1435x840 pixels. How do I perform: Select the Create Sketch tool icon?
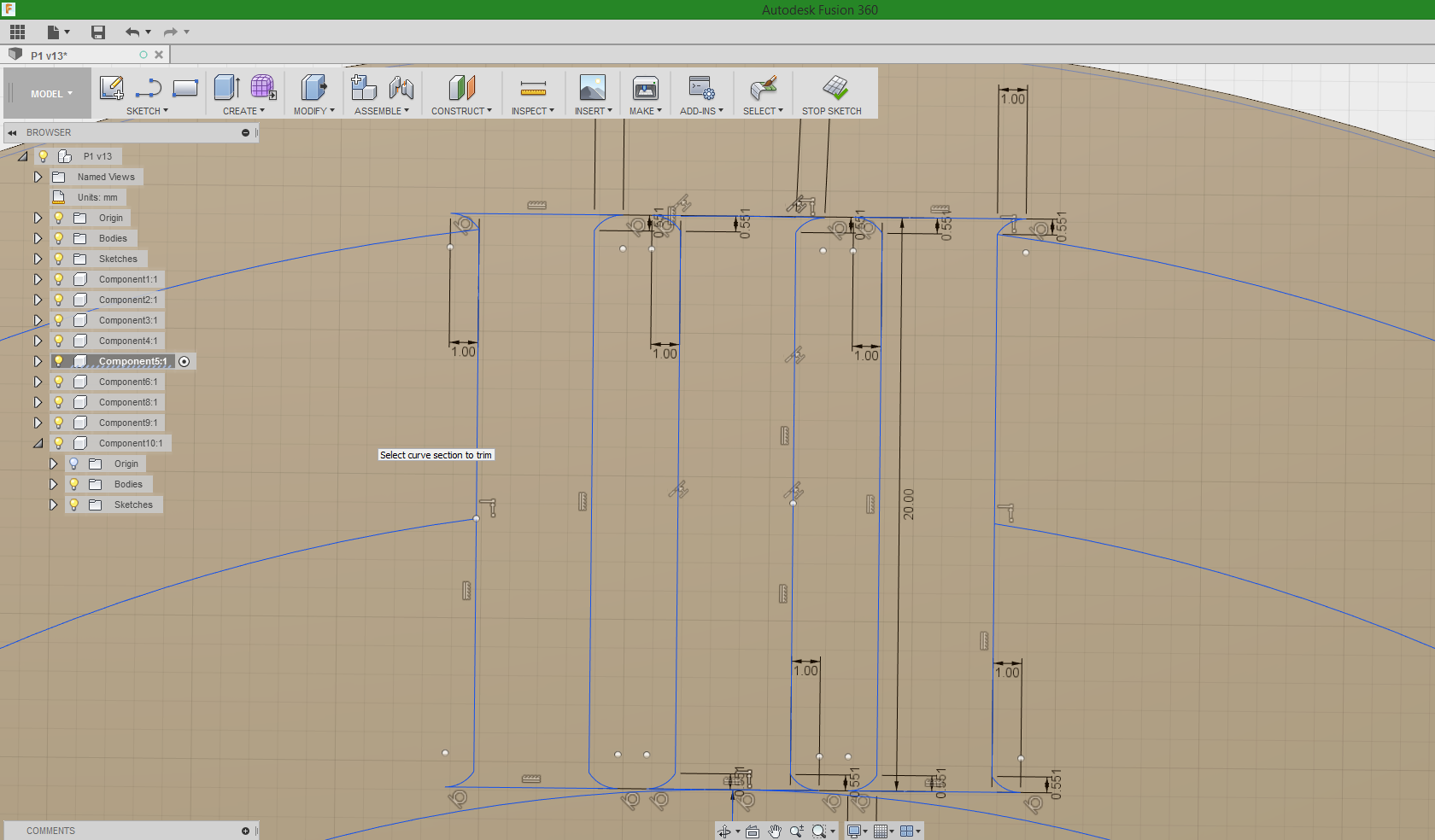112,88
